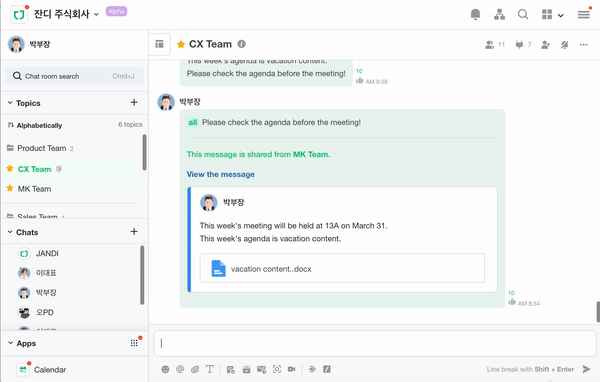View the 11 participants list

[x=495, y=45]
